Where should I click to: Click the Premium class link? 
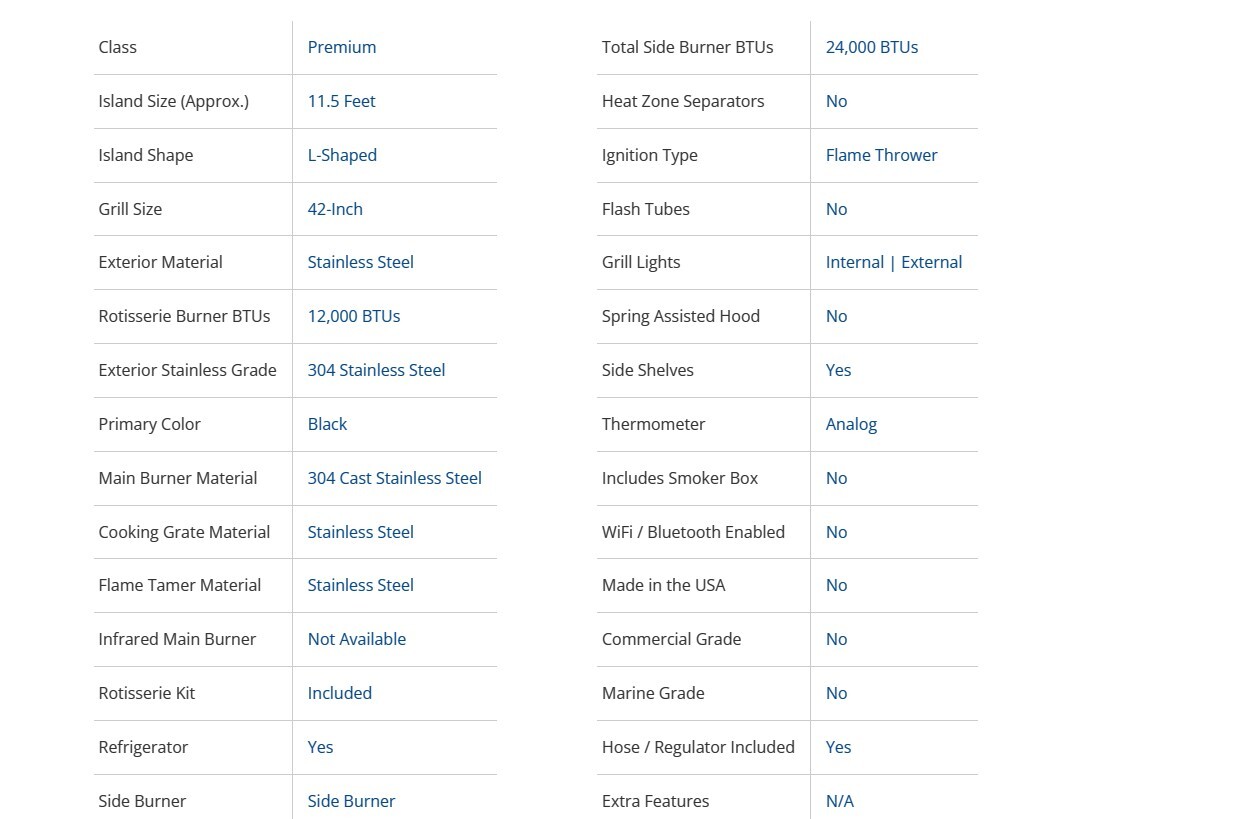tap(342, 47)
